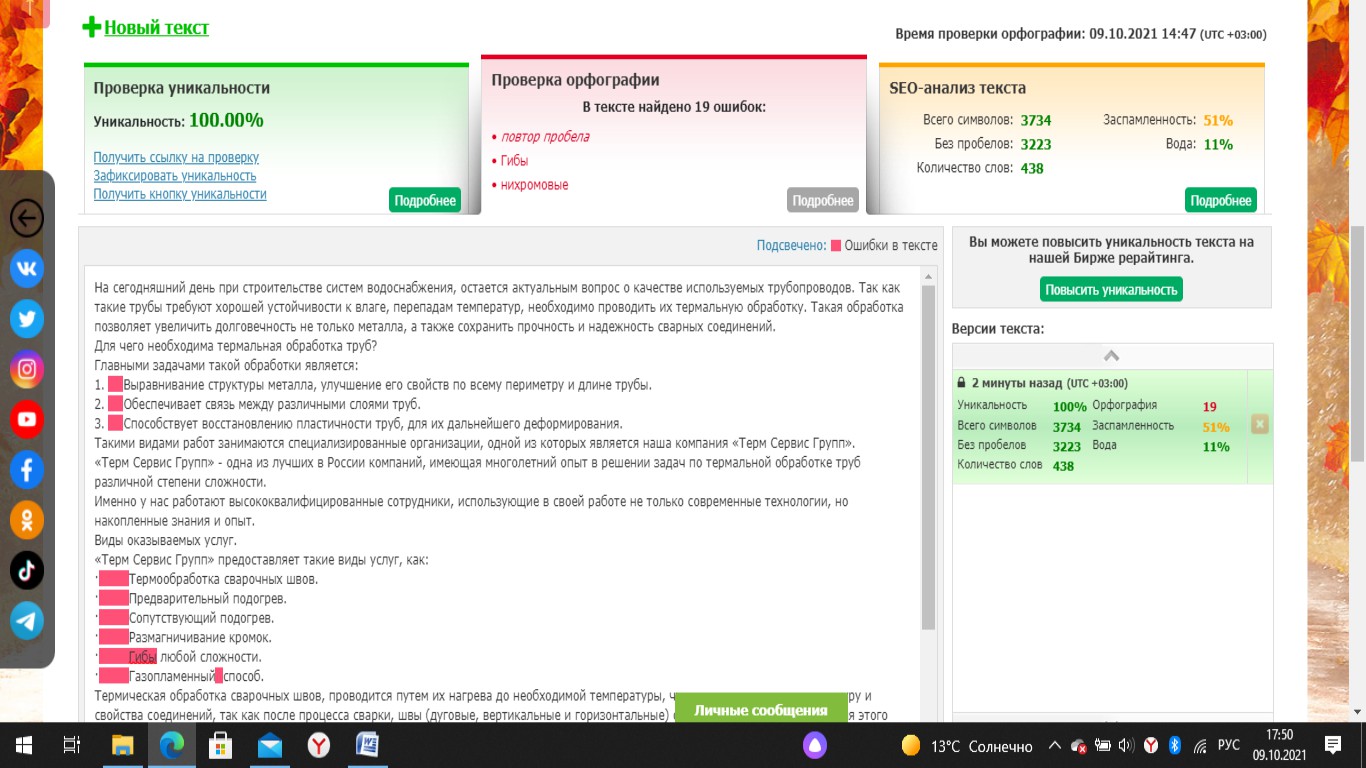Open the Windows notification center
Image resolution: width=1366 pixels, height=768 pixels.
(x=1333, y=745)
